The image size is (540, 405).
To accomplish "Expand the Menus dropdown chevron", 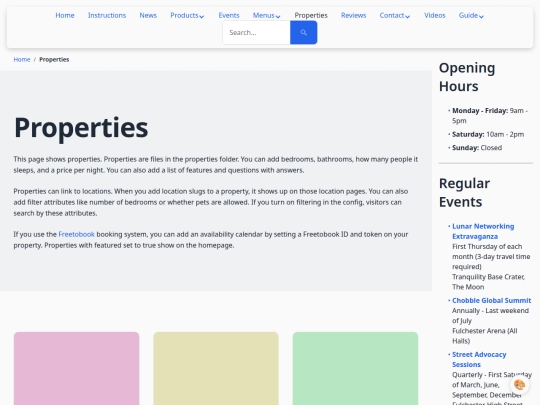I will [278, 16].
